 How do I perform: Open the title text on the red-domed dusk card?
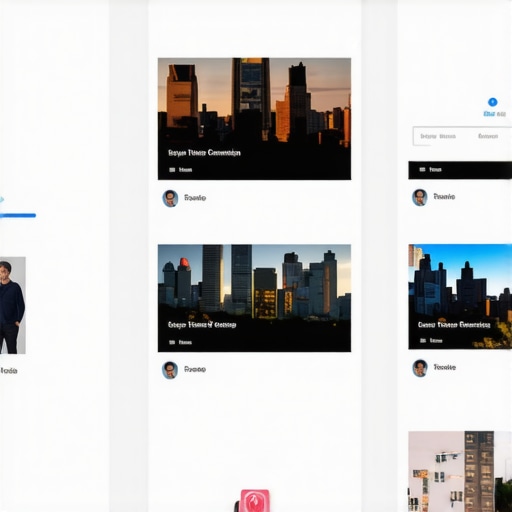pos(202,325)
